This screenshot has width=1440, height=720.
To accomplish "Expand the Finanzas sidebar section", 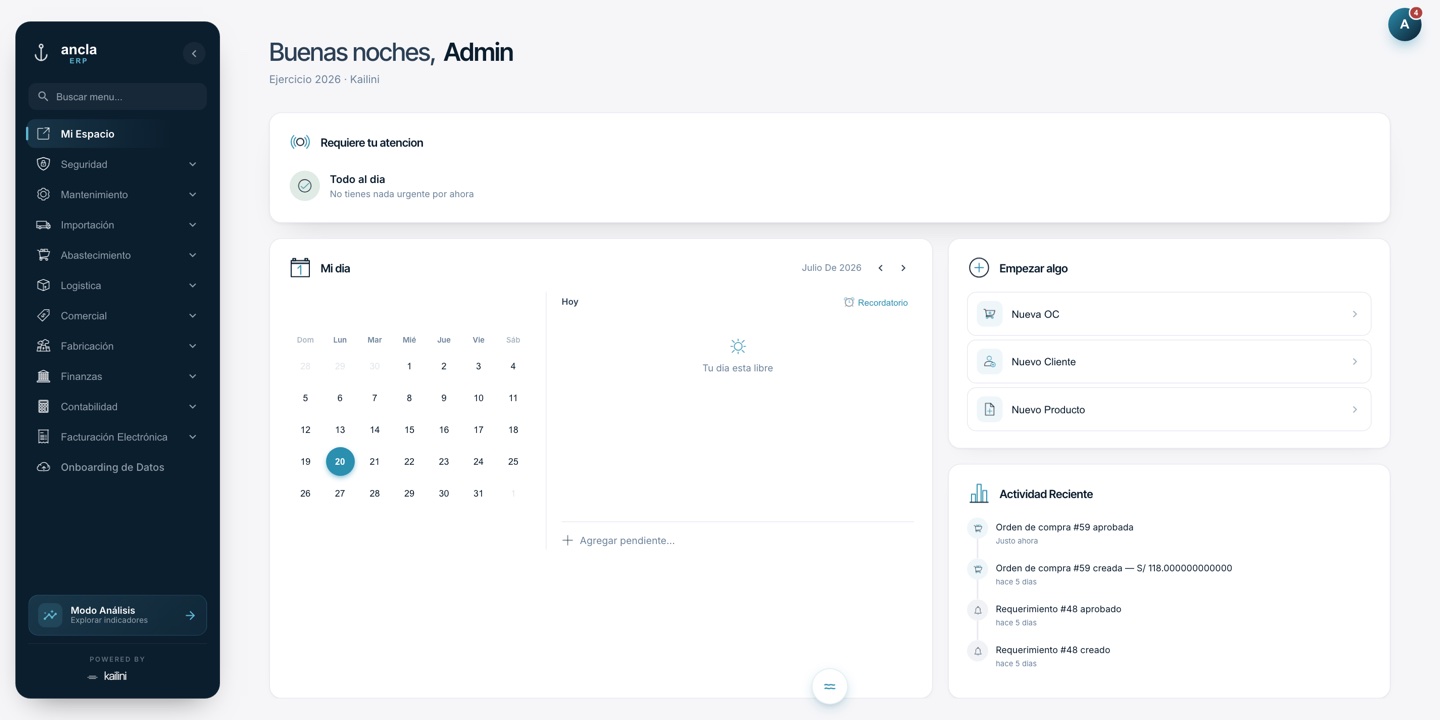I will coord(117,376).
